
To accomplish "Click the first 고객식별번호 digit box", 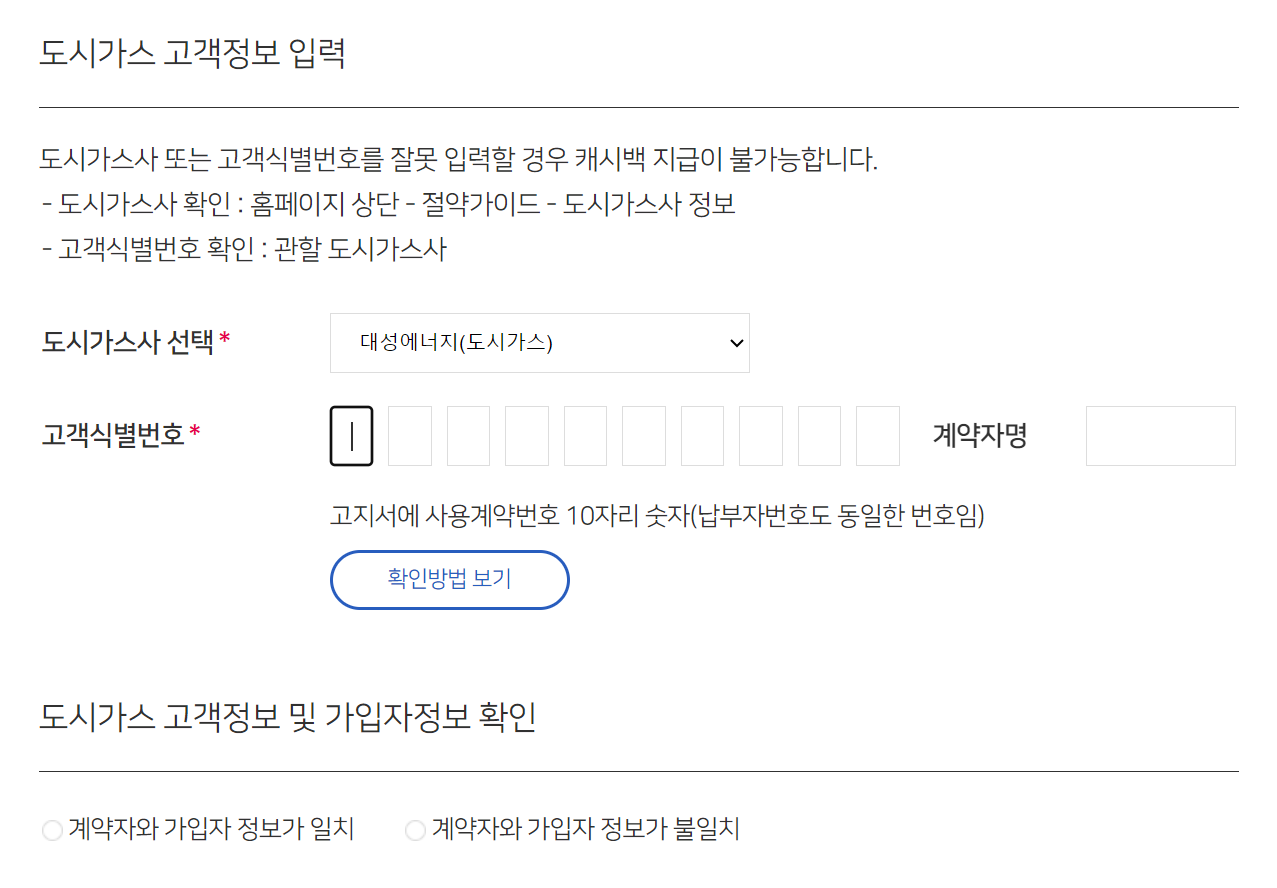I will (351, 436).
